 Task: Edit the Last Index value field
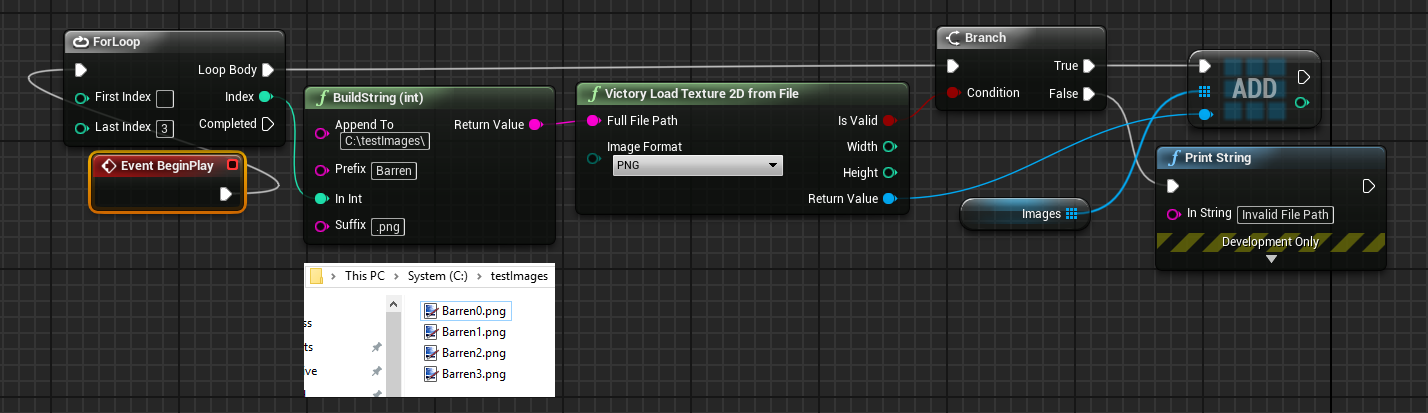165,127
